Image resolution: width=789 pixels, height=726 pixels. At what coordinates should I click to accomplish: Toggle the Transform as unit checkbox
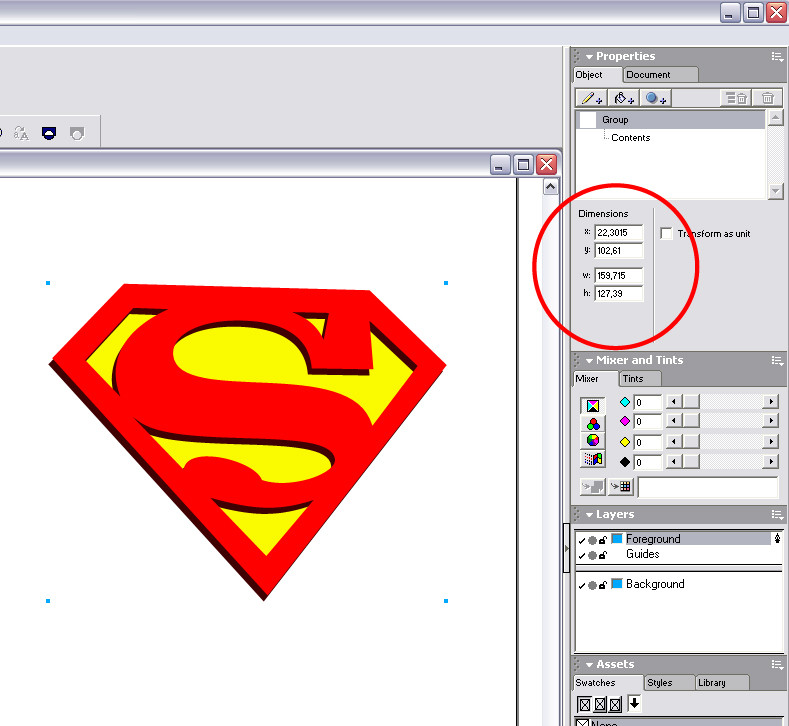pyautogui.click(x=666, y=233)
